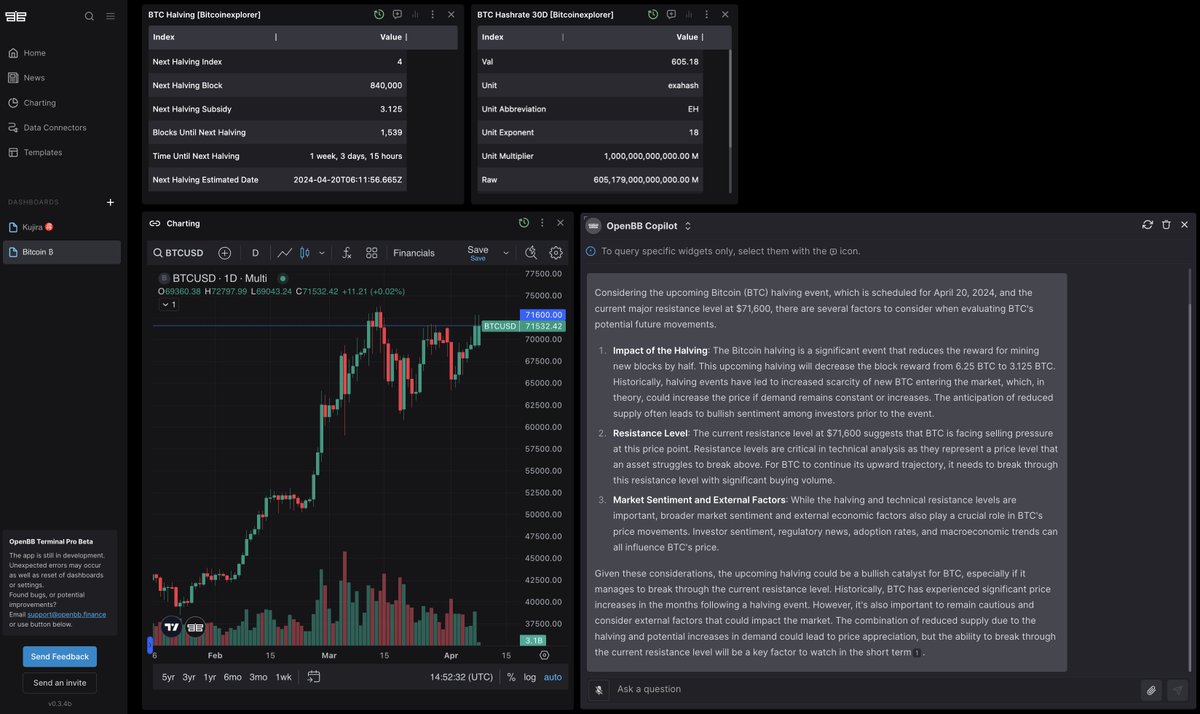The width and height of the screenshot is (1200, 714).
Task: Click the Next Halving Block value 840,000
Action: 386,85
